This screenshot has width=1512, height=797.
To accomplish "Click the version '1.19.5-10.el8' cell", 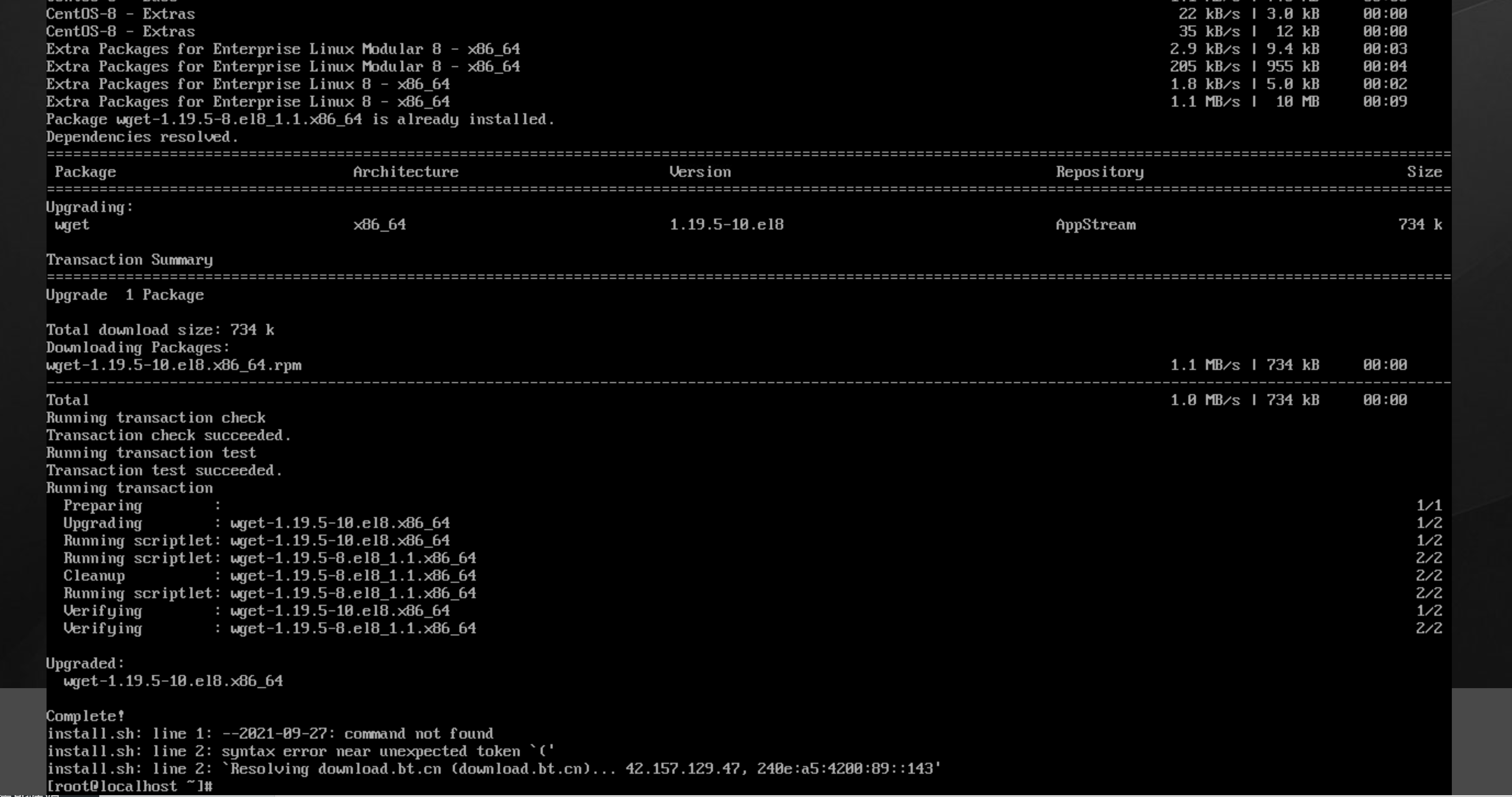I will click(727, 225).
